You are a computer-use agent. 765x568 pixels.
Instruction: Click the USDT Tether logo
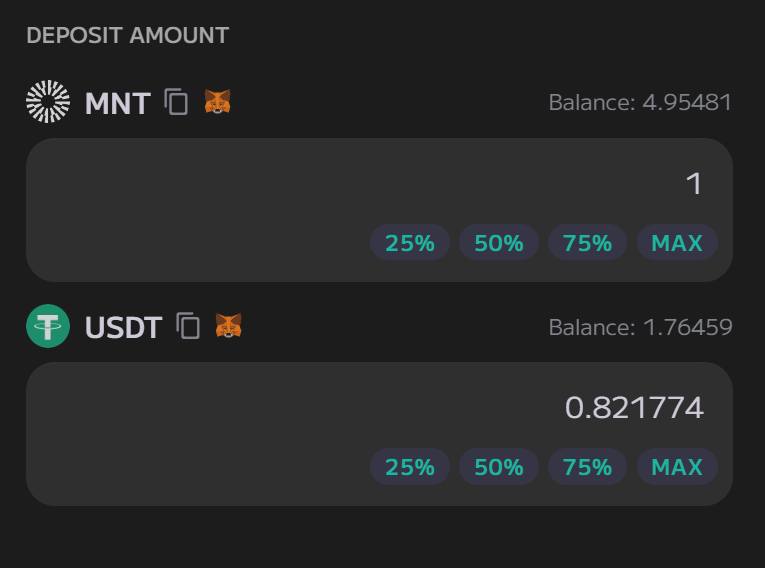click(48, 325)
